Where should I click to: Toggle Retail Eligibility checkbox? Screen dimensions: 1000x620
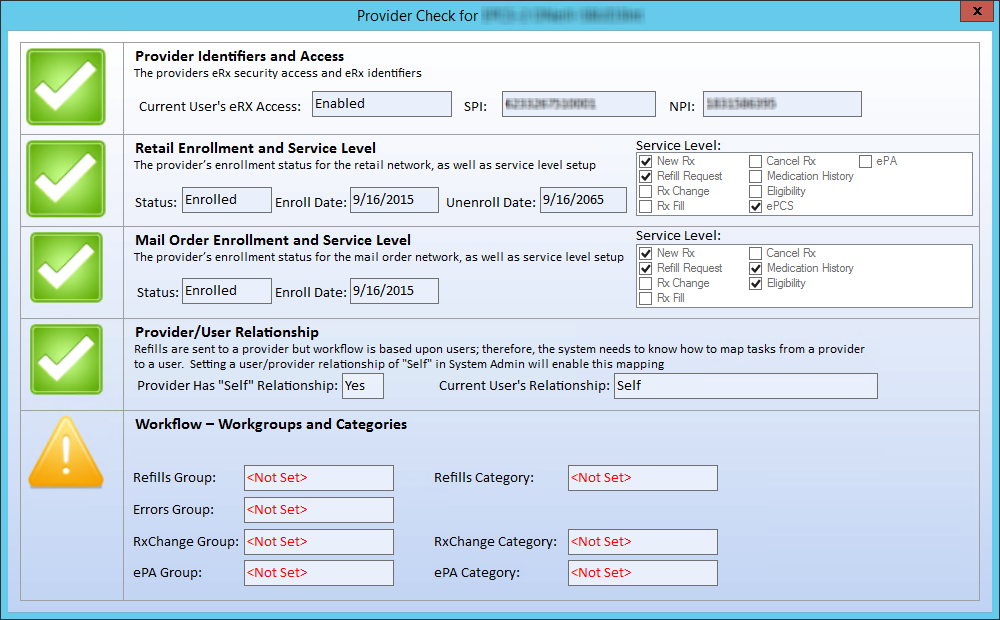pos(756,191)
